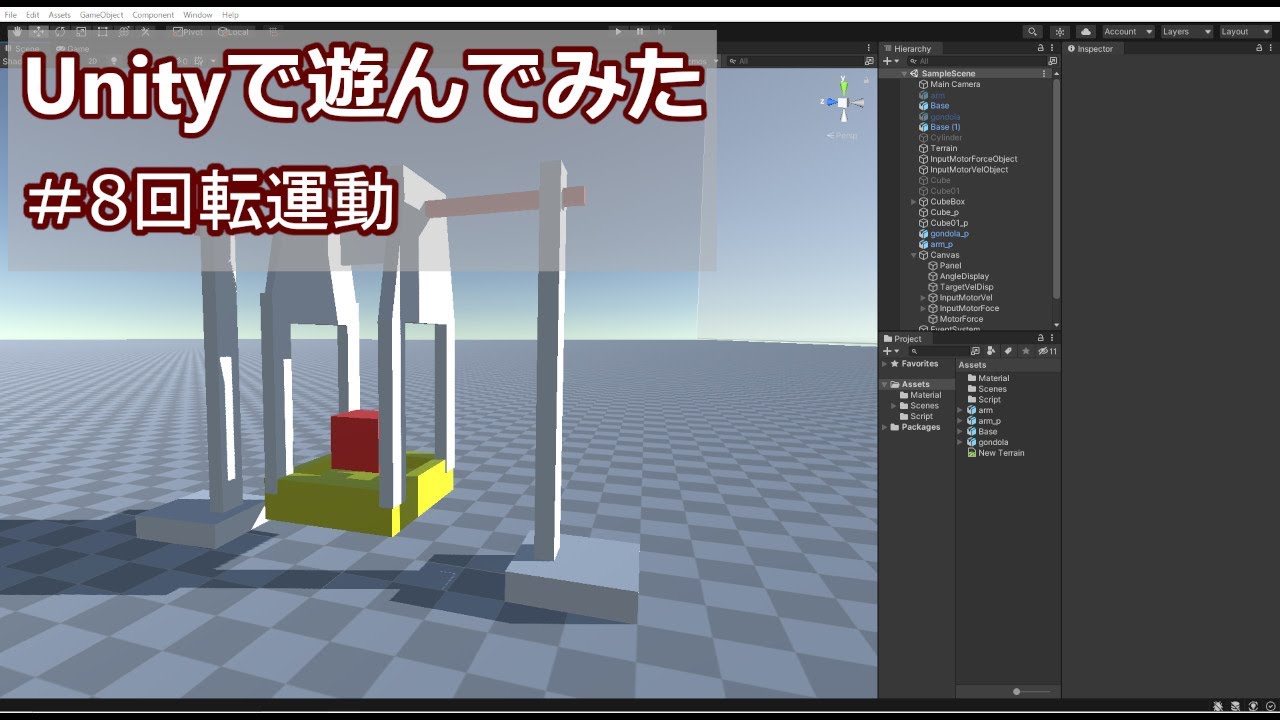Open the Project search by type icon
The width and height of the screenshot is (1280, 720).
(991, 351)
